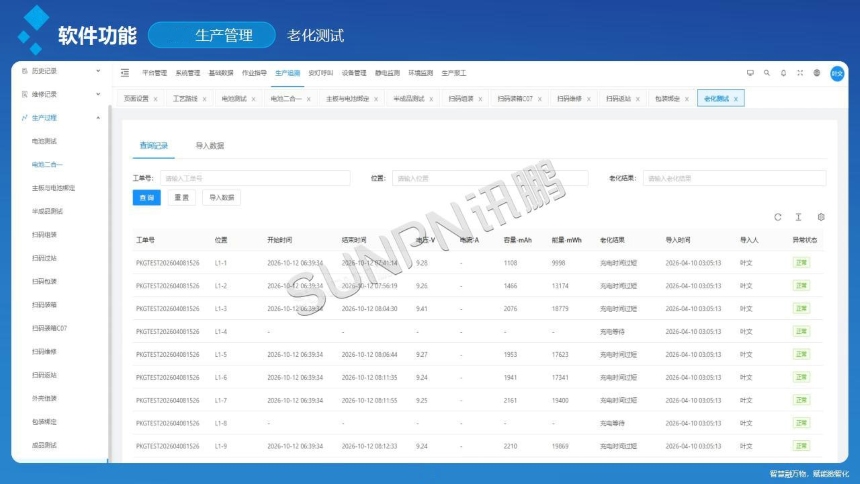Click the 正常 status tag in L1-1 row
860x484 pixels.
click(801, 263)
